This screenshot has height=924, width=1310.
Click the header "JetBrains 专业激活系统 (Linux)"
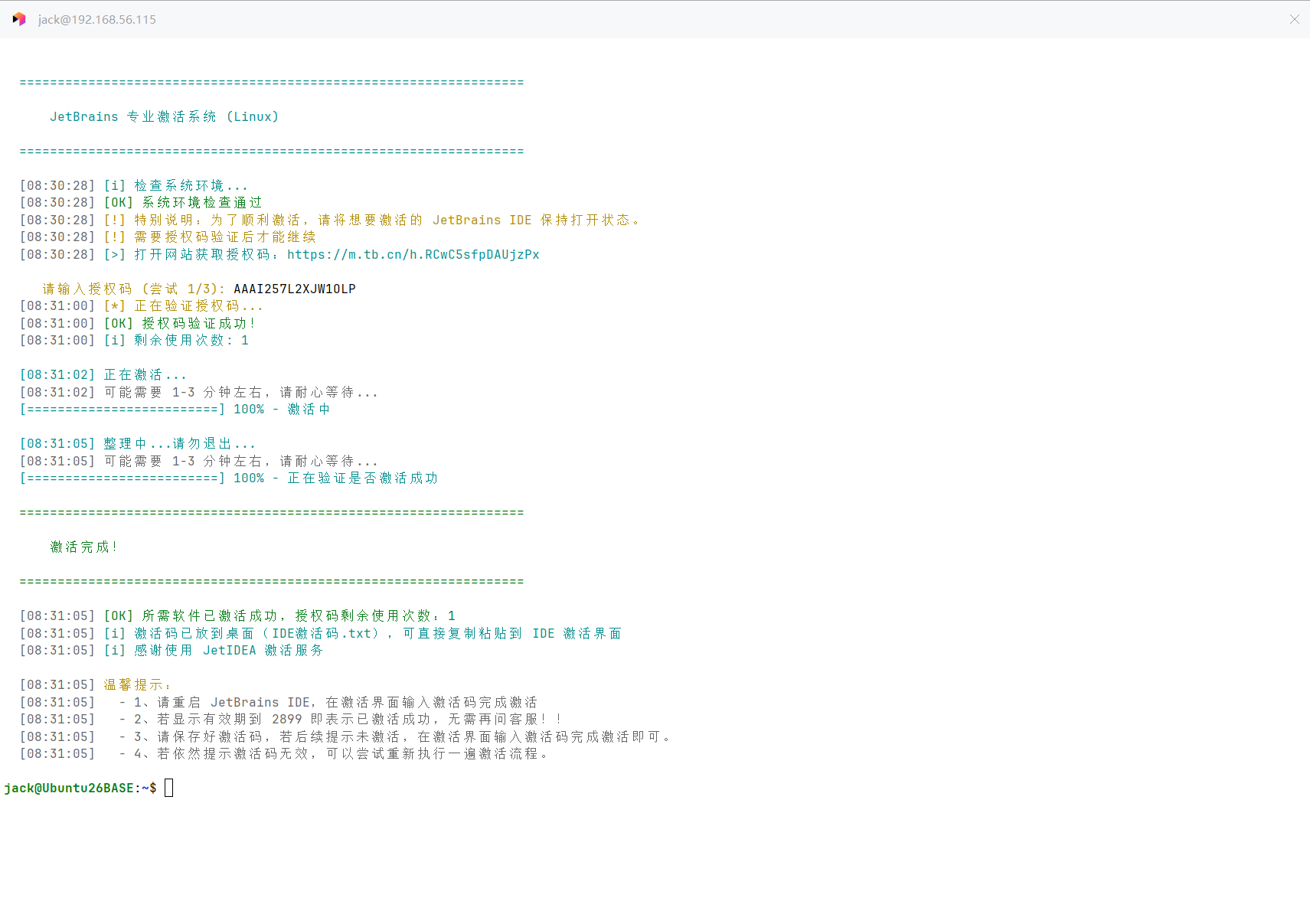click(165, 116)
